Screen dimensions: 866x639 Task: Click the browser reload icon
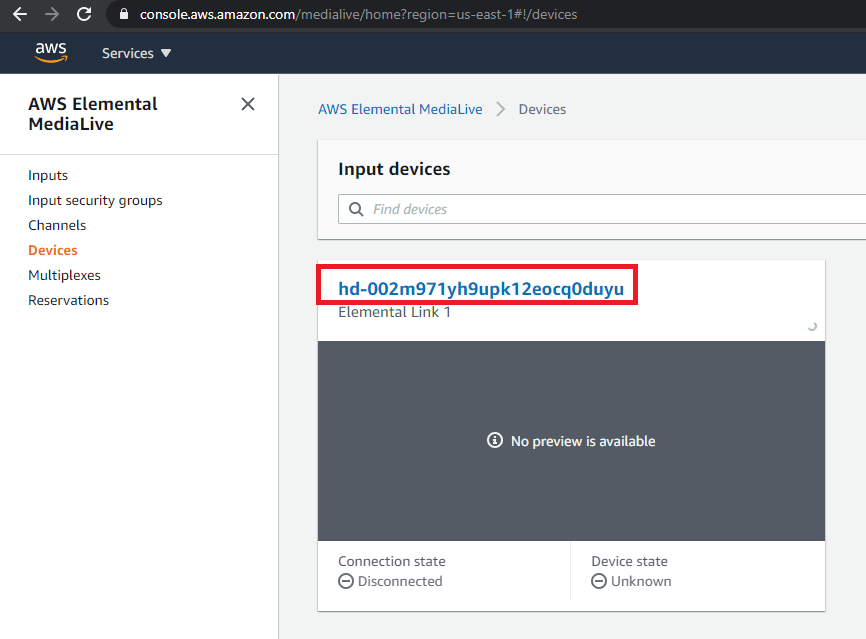pyautogui.click(x=84, y=14)
